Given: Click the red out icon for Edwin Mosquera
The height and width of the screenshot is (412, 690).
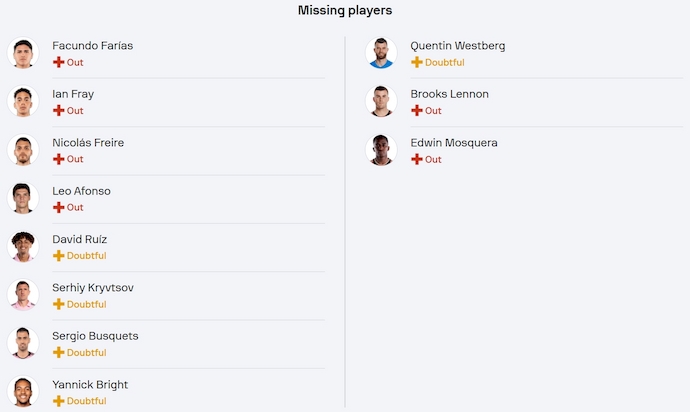Looking at the screenshot, I should pos(416,159).
